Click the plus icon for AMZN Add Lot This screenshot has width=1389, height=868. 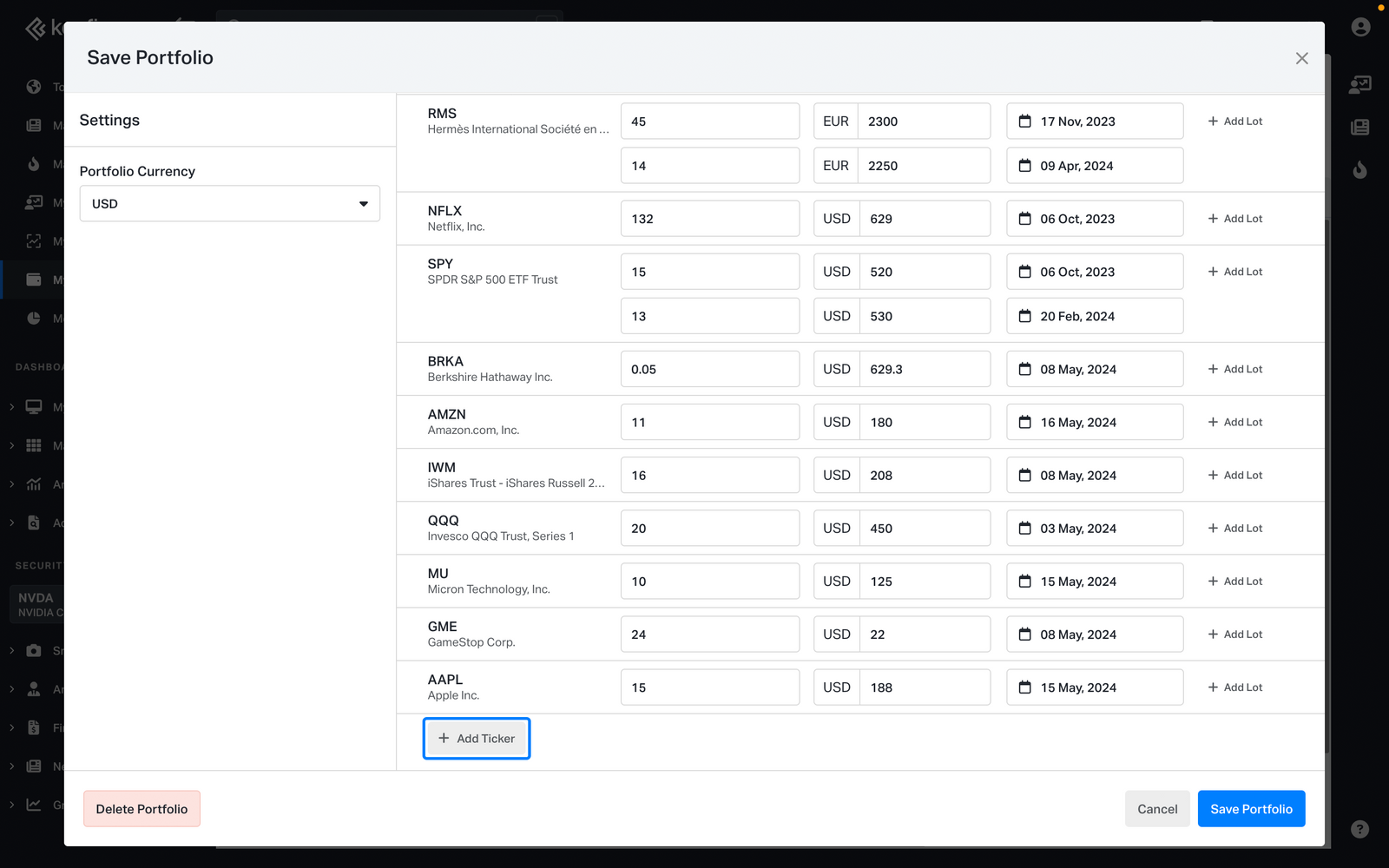[1213, 422]
